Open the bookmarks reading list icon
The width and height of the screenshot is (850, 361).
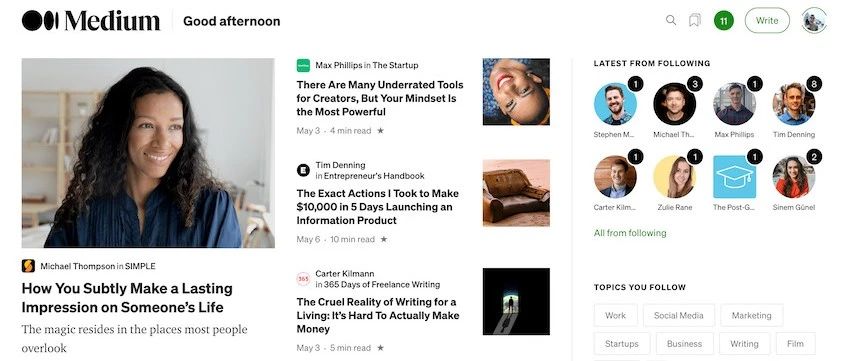[694, 21]
